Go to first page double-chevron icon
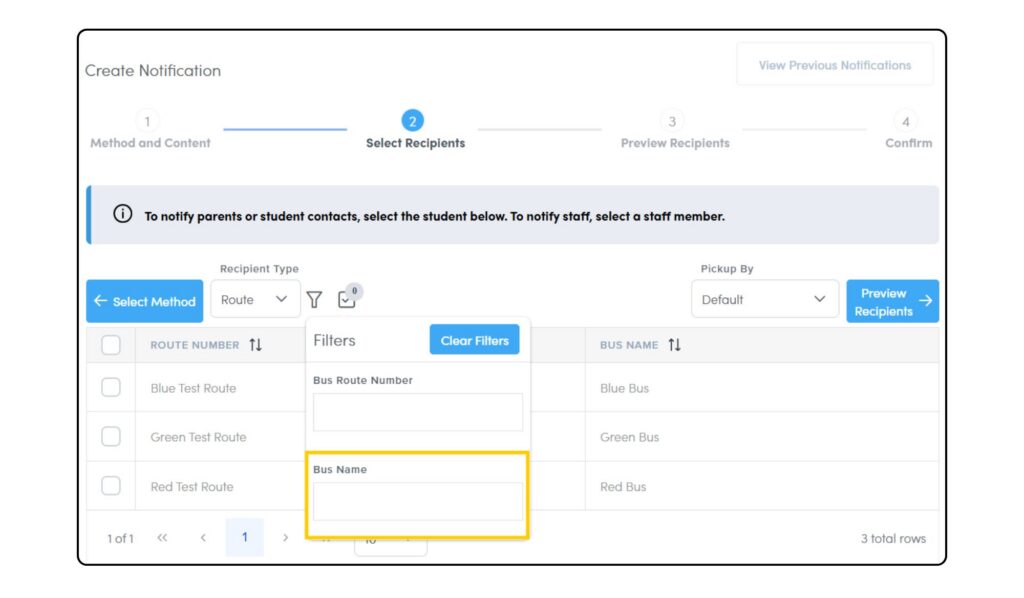This screenshot has width=1024, height=598. [163, 538]
